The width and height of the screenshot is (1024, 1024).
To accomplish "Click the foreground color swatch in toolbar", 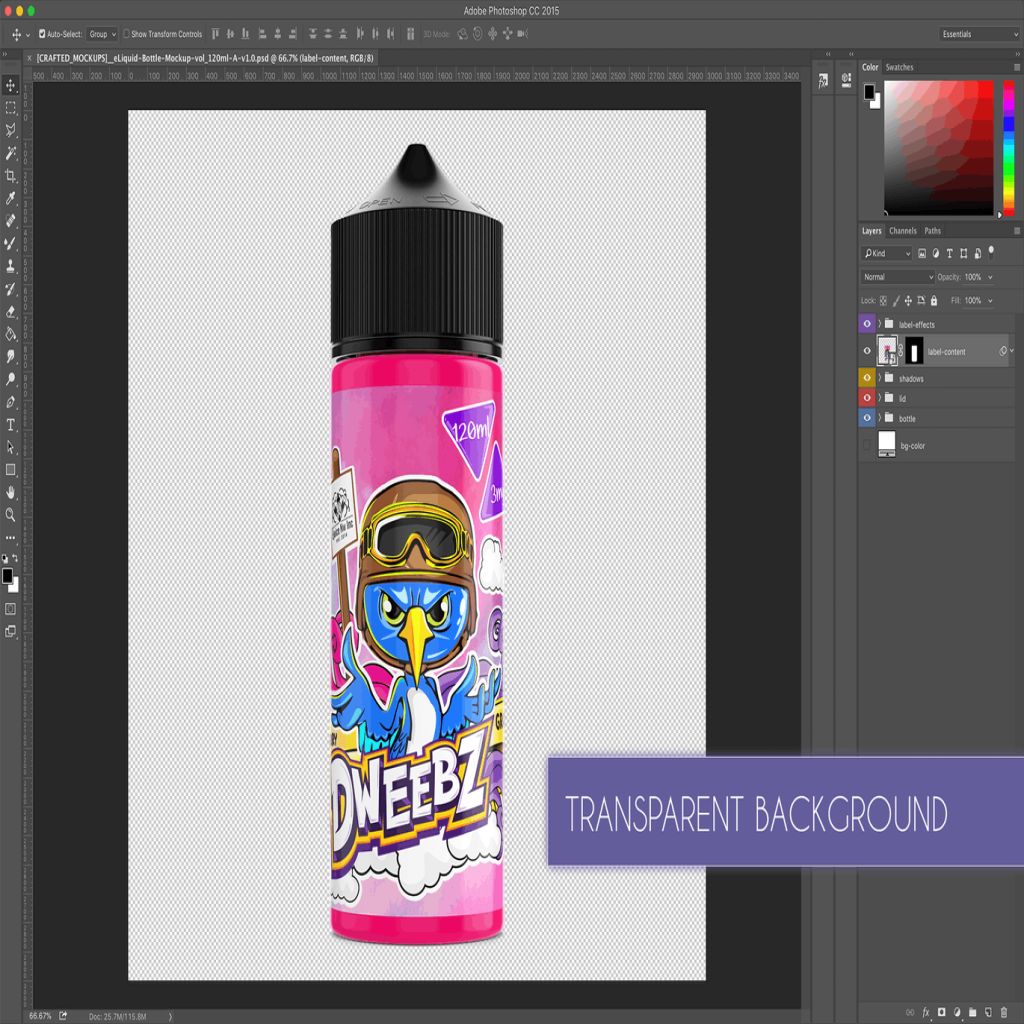I will point(8,576).
